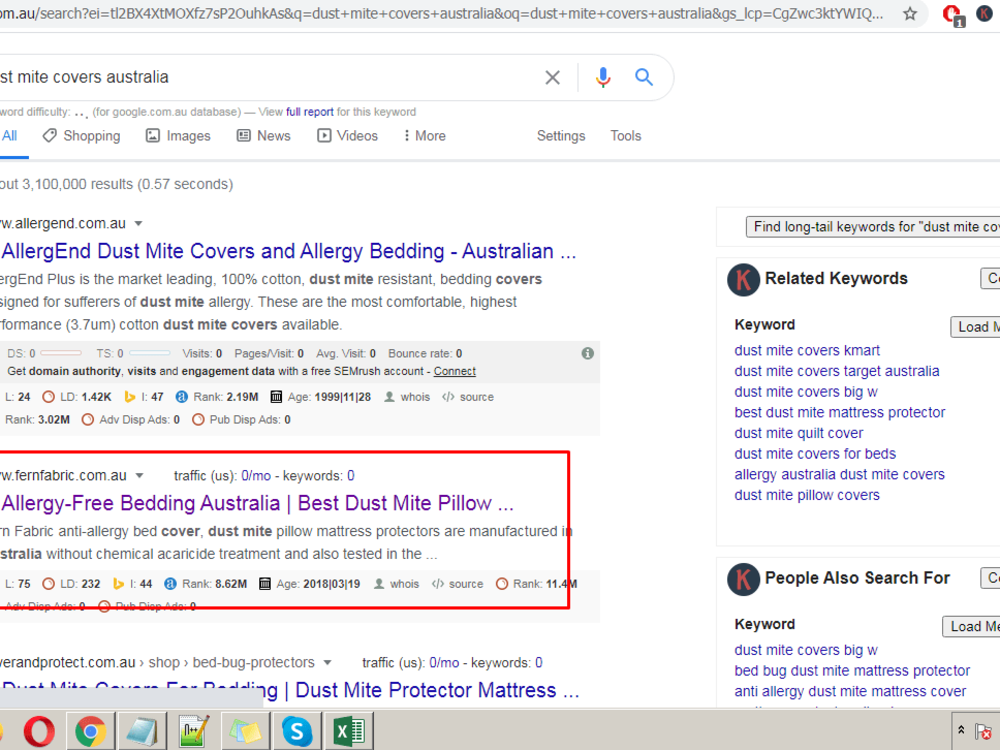Viewport: 1000px width, 750px height.
Task: Click the browser address bar URL
Action: point(443,13)
